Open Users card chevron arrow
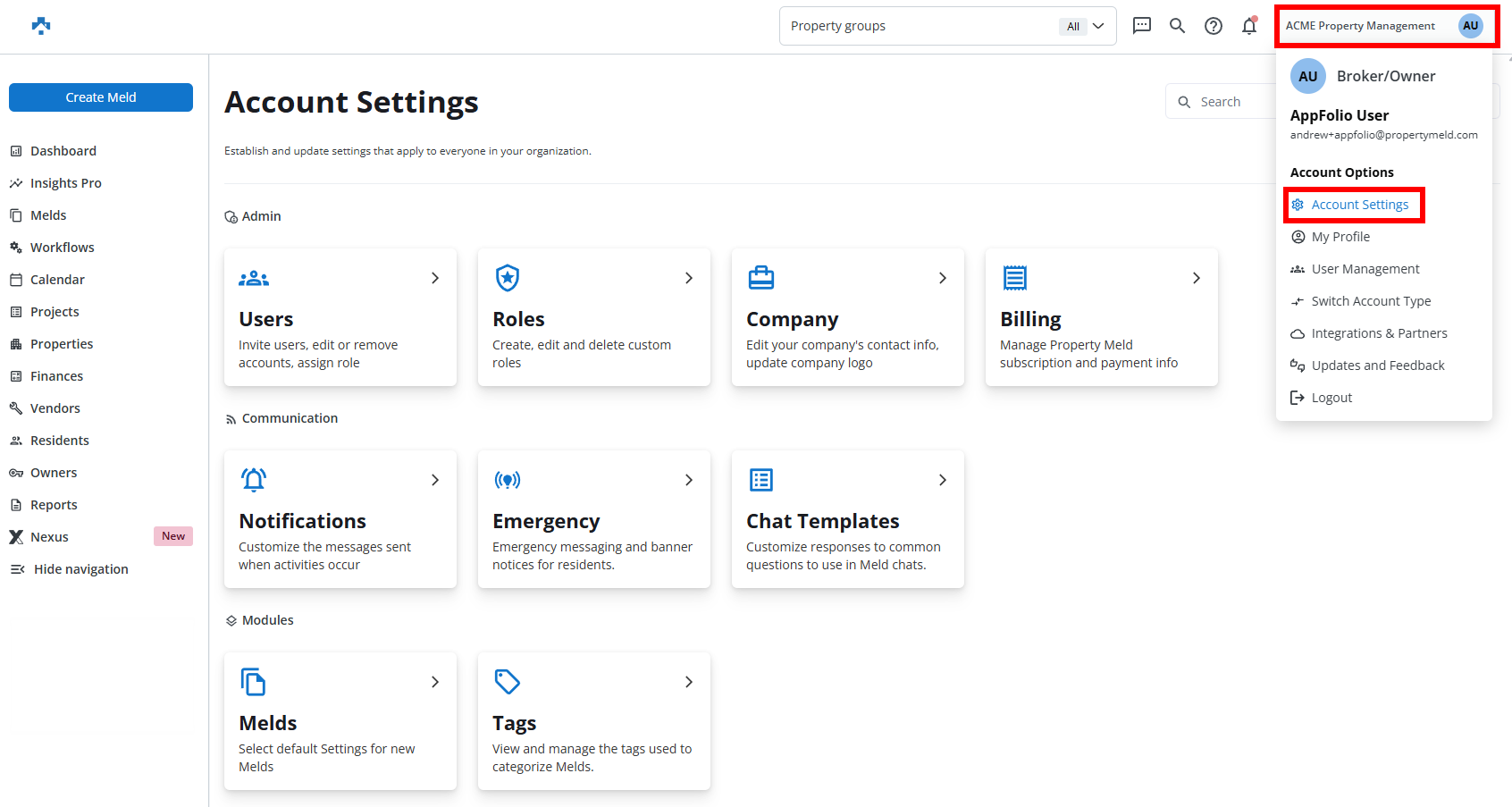Screen dimensions: 1512x807 point(435,278)
